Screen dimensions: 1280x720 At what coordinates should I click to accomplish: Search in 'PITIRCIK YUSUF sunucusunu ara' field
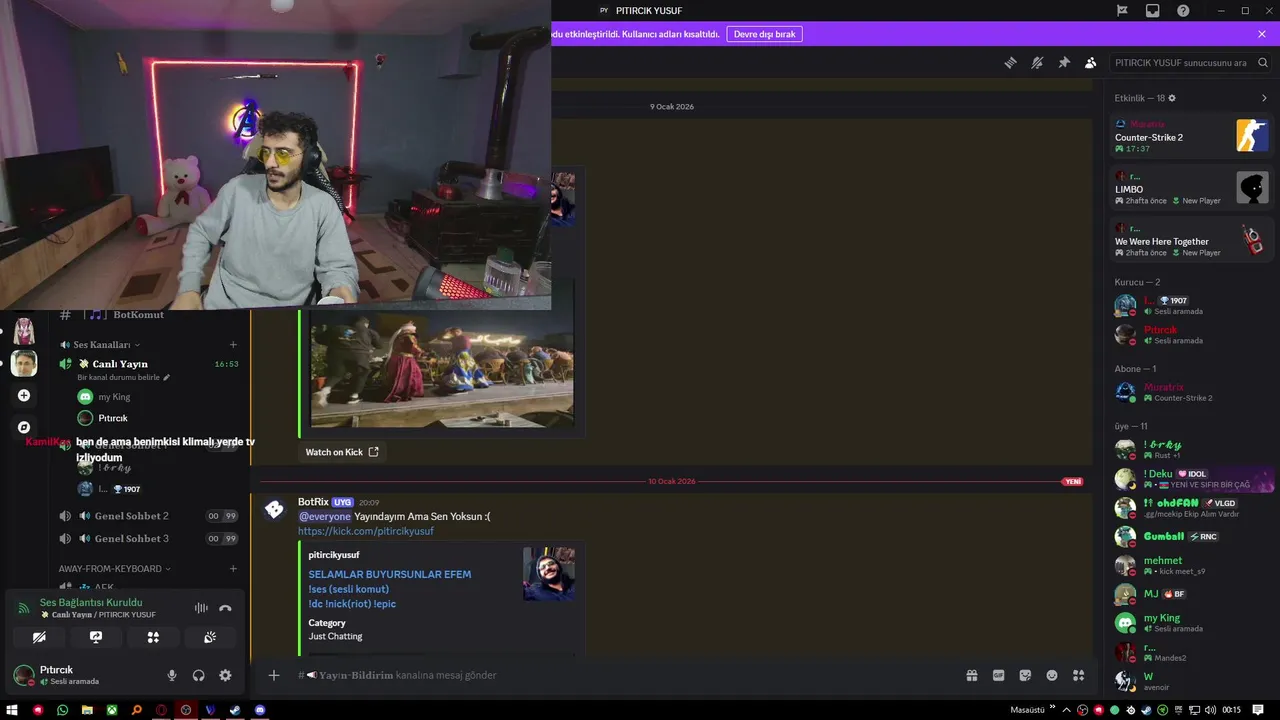pos(1189,62)
